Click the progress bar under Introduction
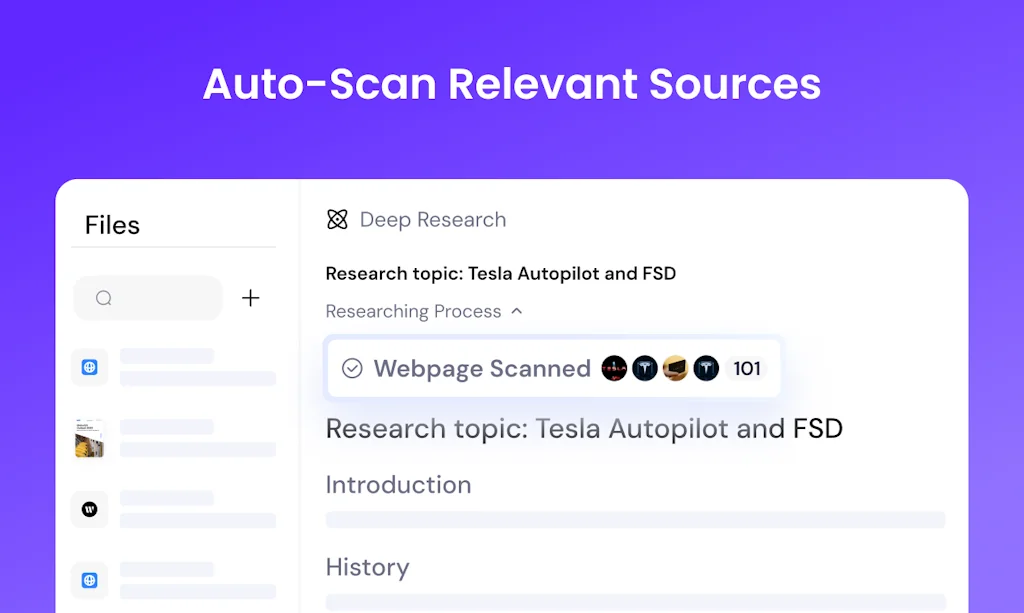This screenshot has height=613, width=1024. point(635,519)
